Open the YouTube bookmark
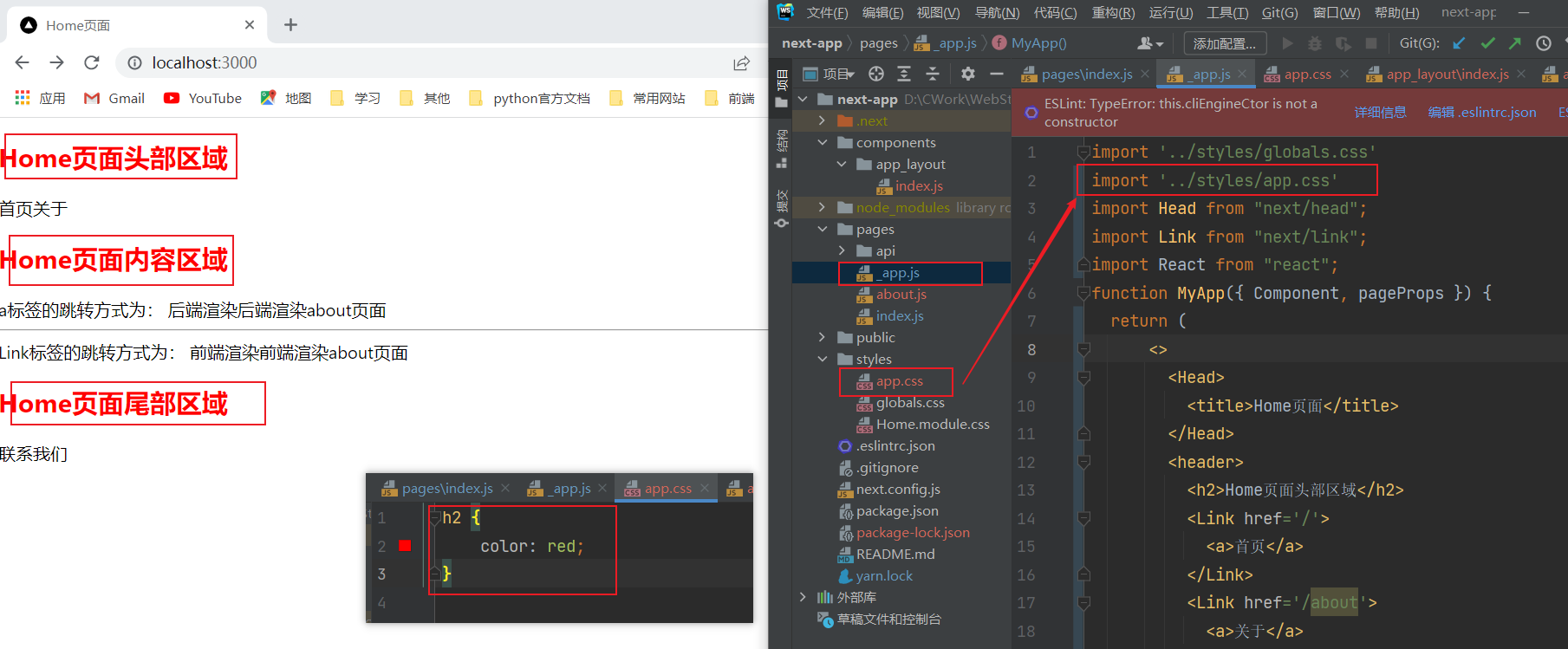The height and width of the screenshot is (649, 1568). point(202,98)
